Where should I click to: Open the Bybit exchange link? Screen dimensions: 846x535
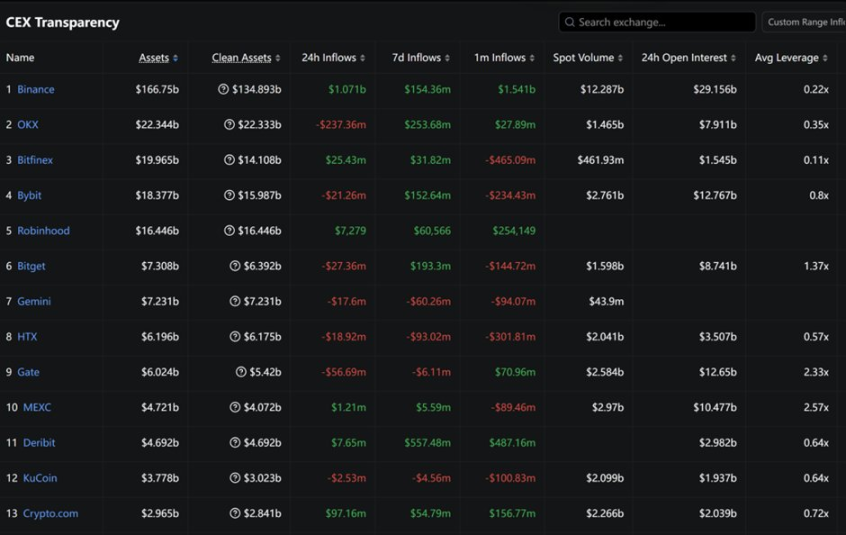click(x=30, y=196)
